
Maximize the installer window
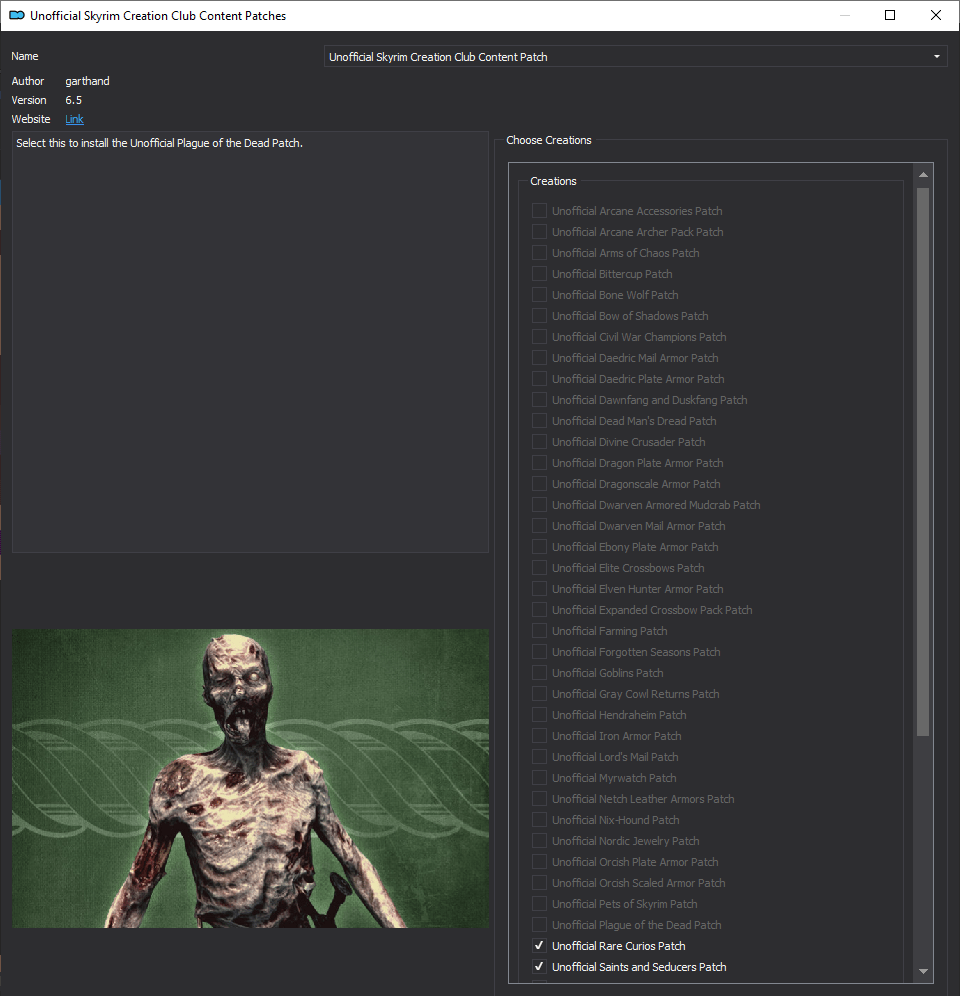point(890,15)
